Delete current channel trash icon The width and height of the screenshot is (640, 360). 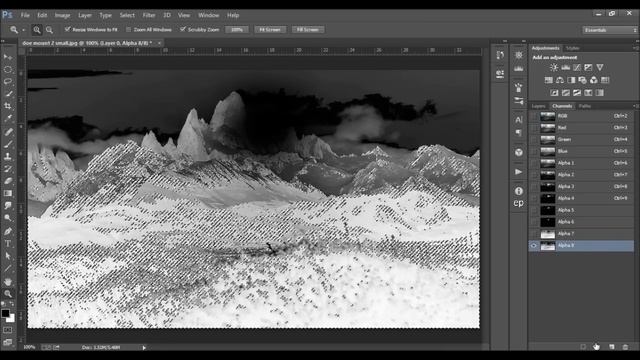pyautogui.click(x=625, y=347)
